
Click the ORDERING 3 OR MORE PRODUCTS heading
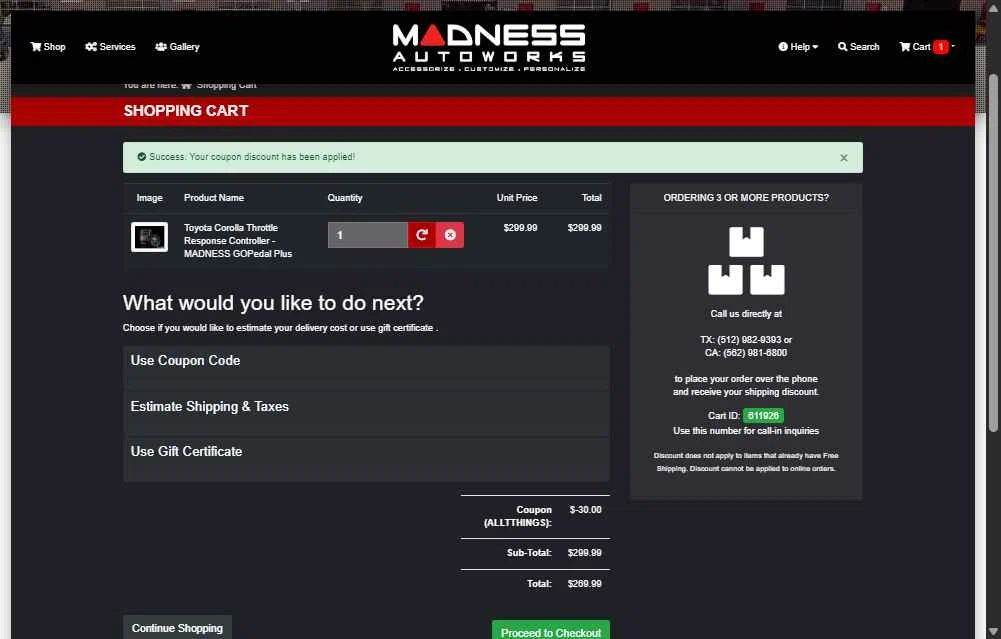(x=746, y=198)
